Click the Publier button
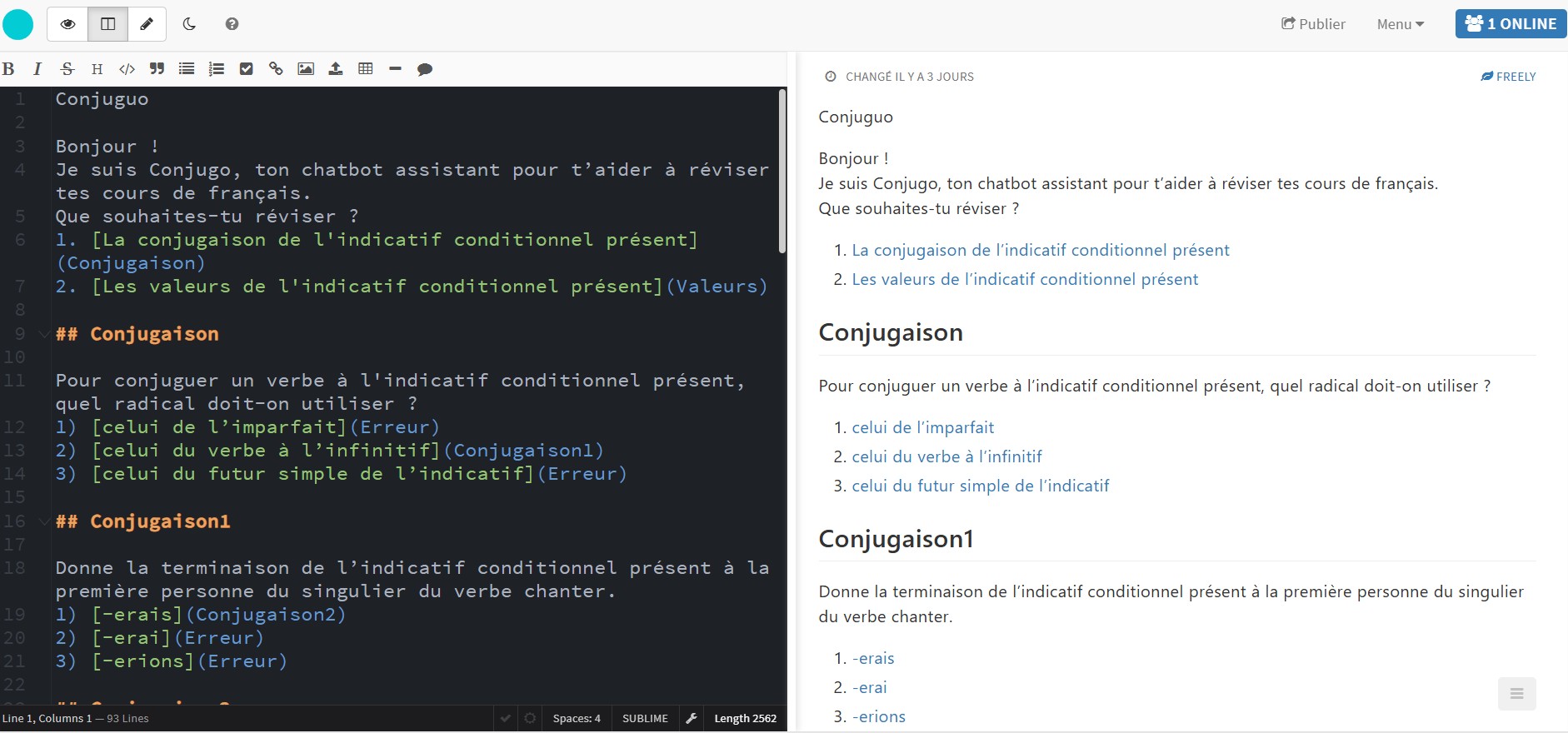 click(x=1313, y=24)
